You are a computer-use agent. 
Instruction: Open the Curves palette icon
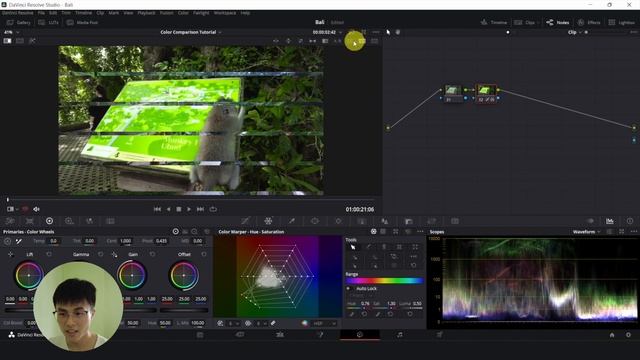(245, 221)
